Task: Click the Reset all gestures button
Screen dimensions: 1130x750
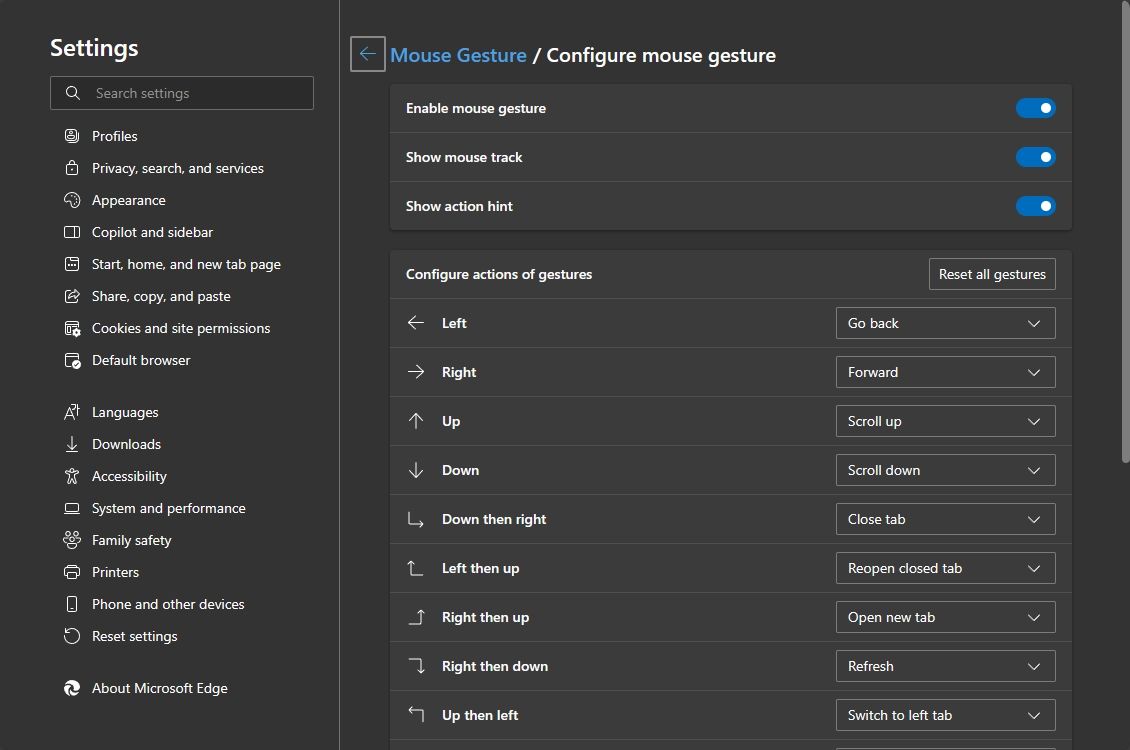Action: (991, 273)
